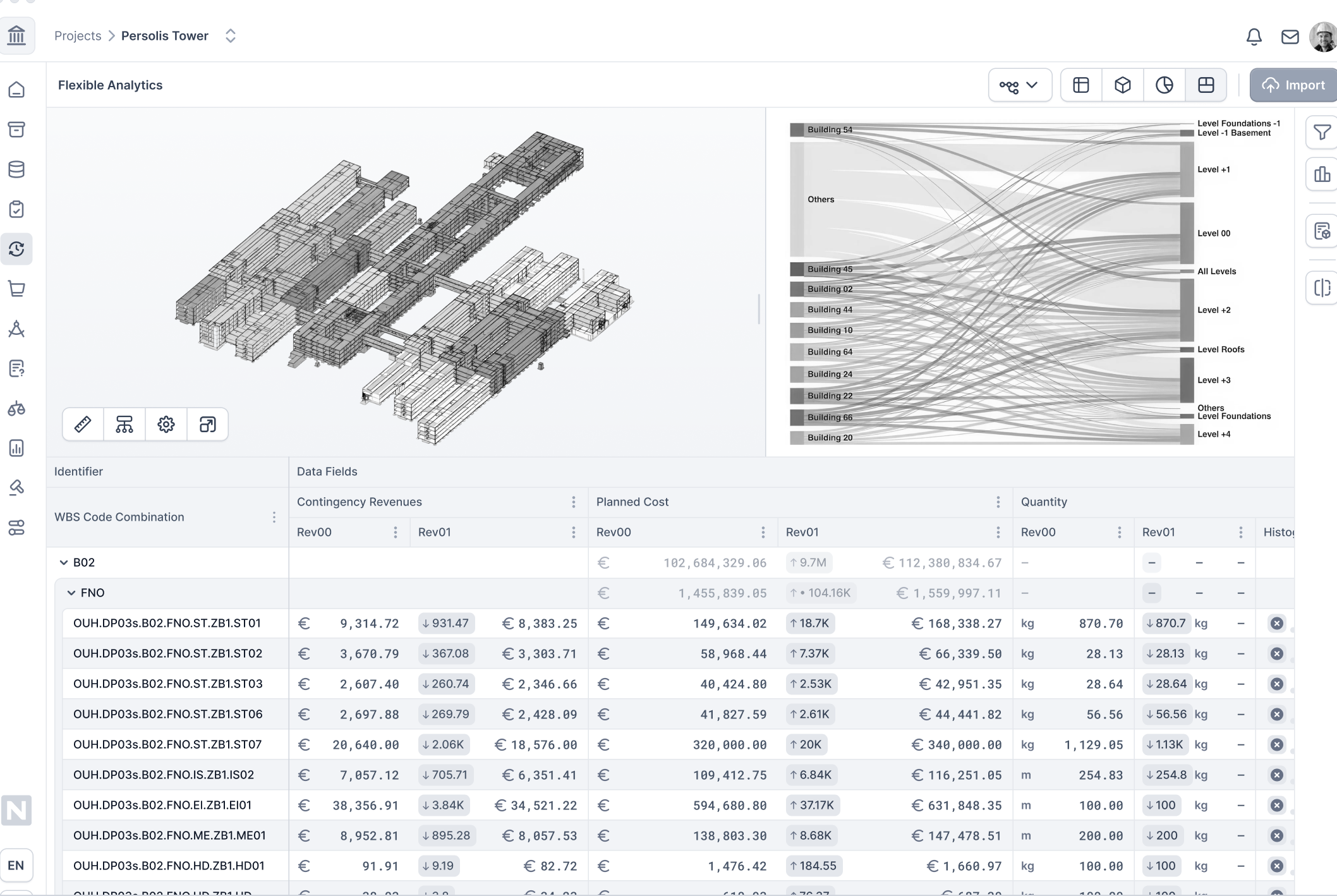This screenshot has width=1337, height=896.
Task: Open the user profile avatar
Action: [1322, 37]
